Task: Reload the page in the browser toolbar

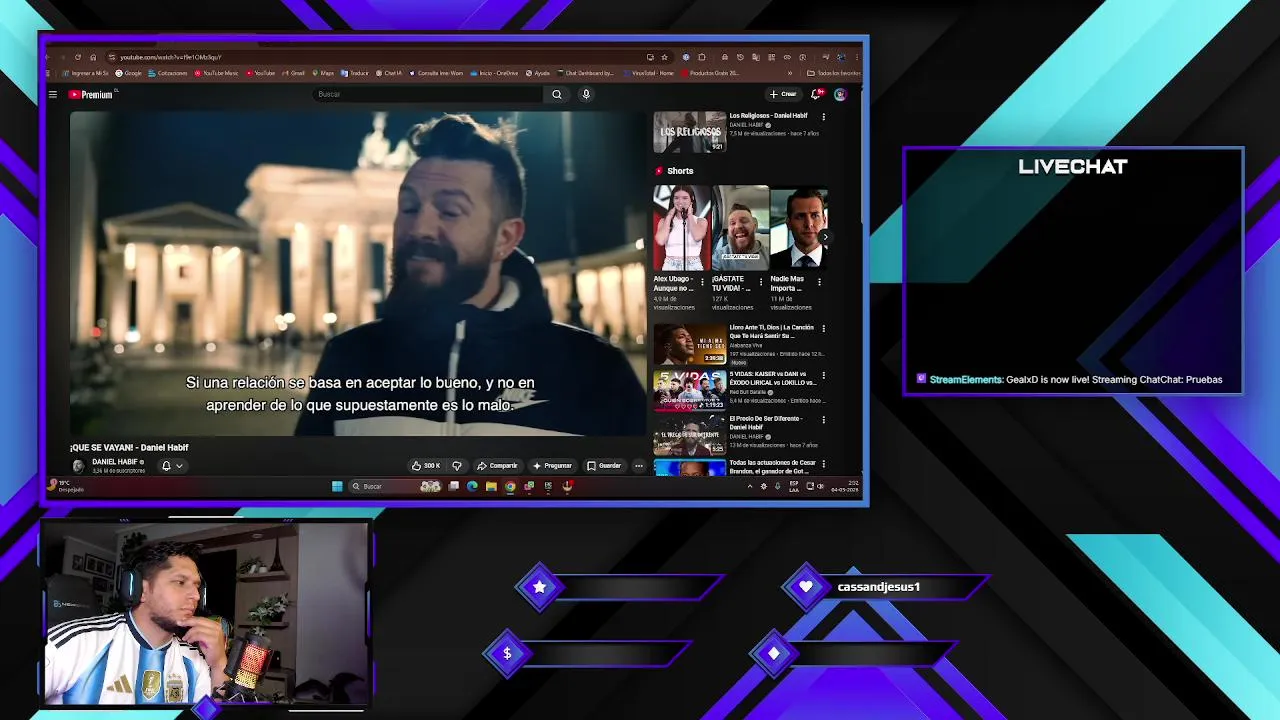Action: coord(78,57)
